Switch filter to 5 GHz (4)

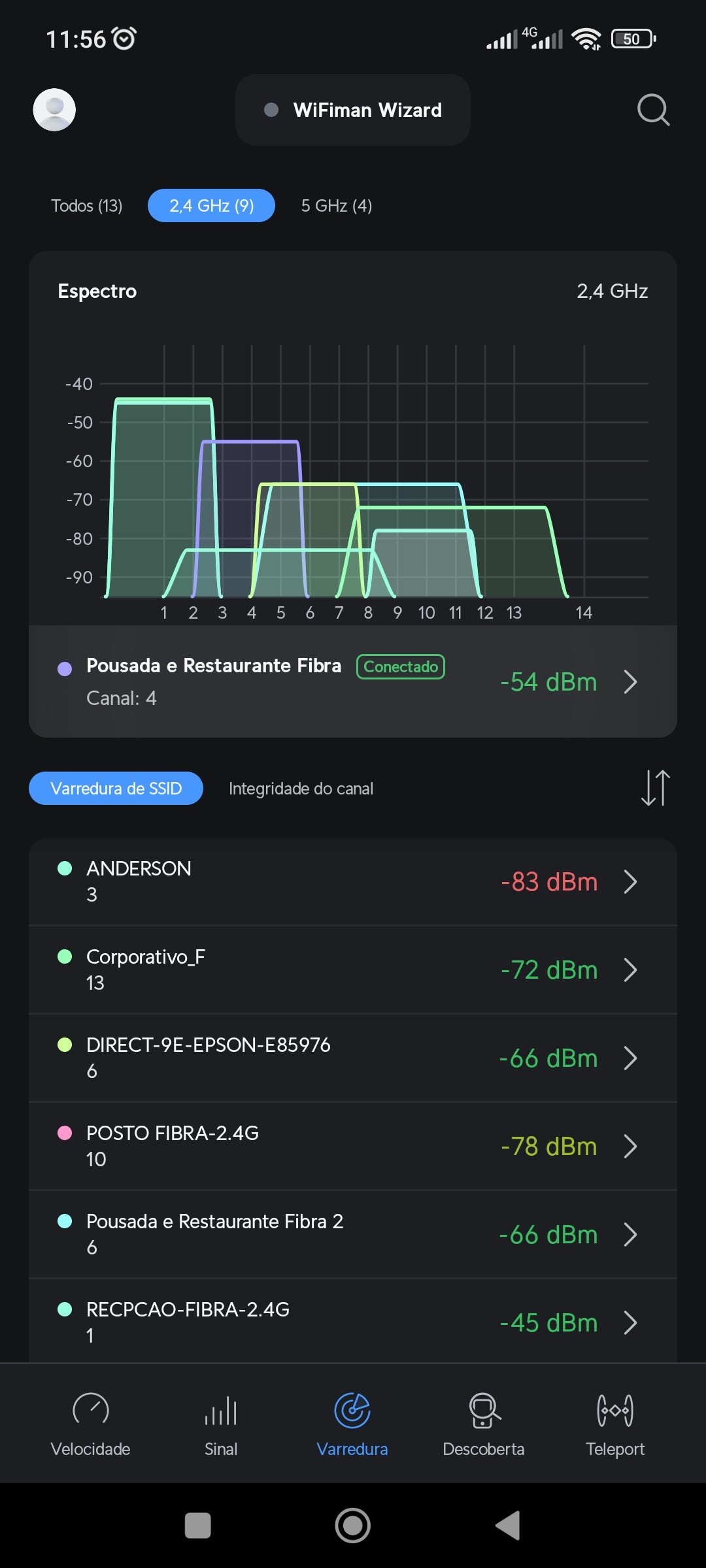pyautogui.click(x=336, y=206)
